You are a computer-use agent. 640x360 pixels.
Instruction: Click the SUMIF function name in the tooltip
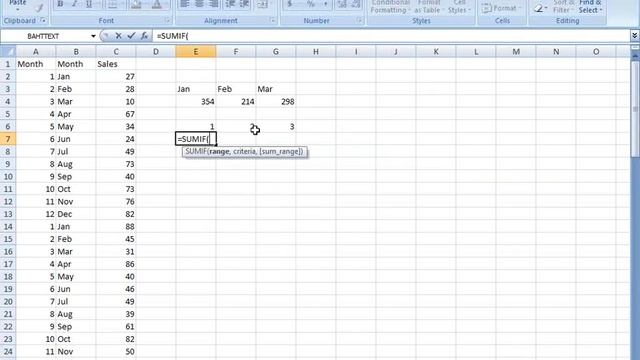click(x=196, y=151)
